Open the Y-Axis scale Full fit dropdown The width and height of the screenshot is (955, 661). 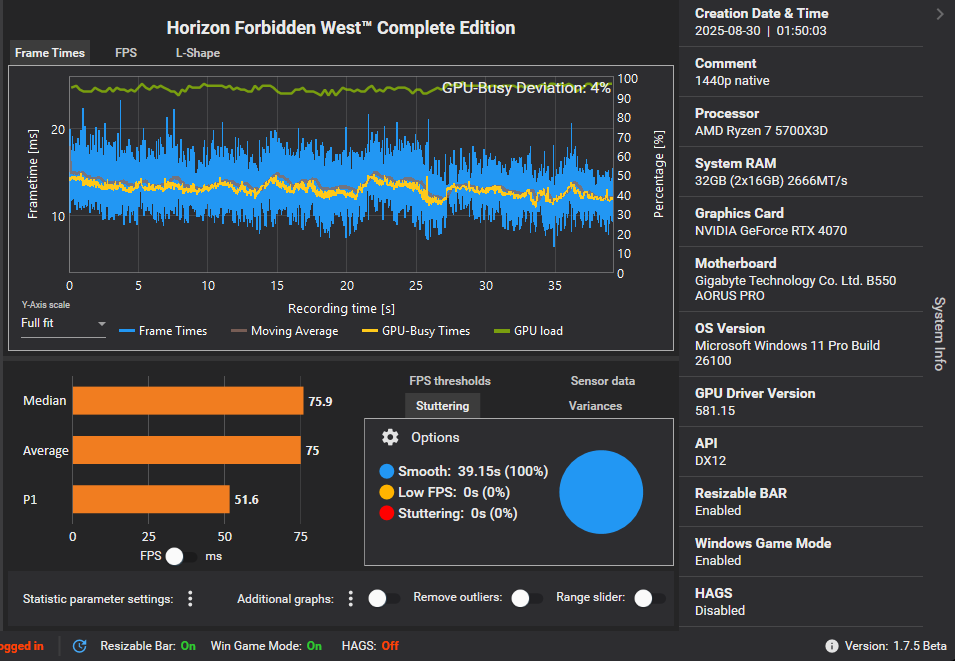(x=63, y=323)
